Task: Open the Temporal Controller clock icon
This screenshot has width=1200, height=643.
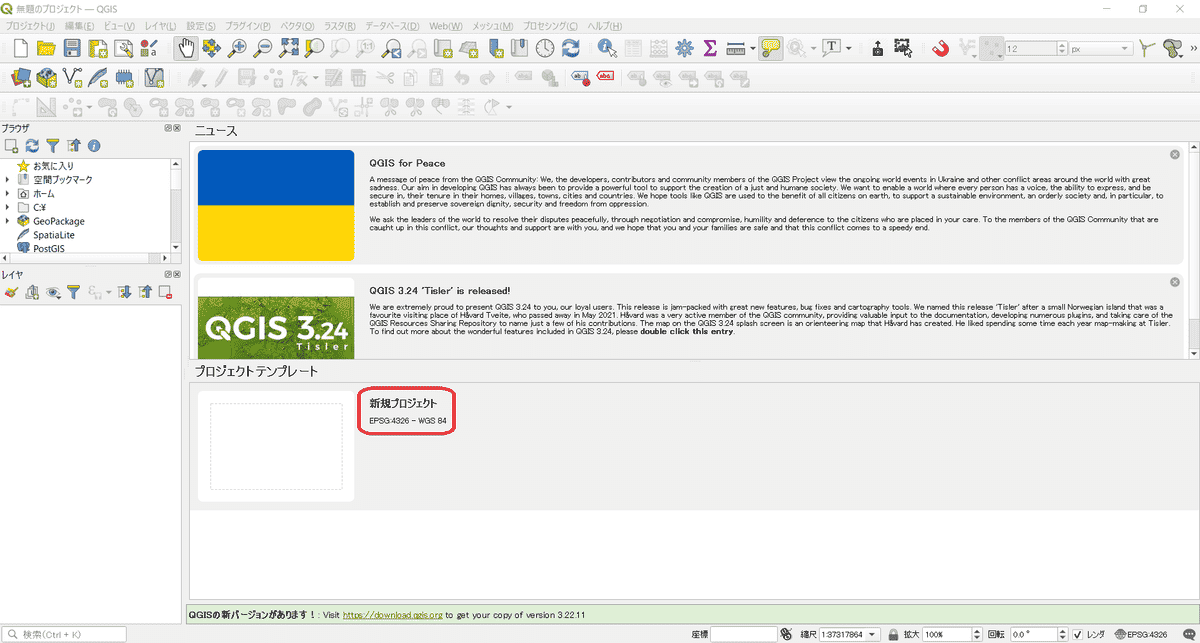Action: (545, 47)
